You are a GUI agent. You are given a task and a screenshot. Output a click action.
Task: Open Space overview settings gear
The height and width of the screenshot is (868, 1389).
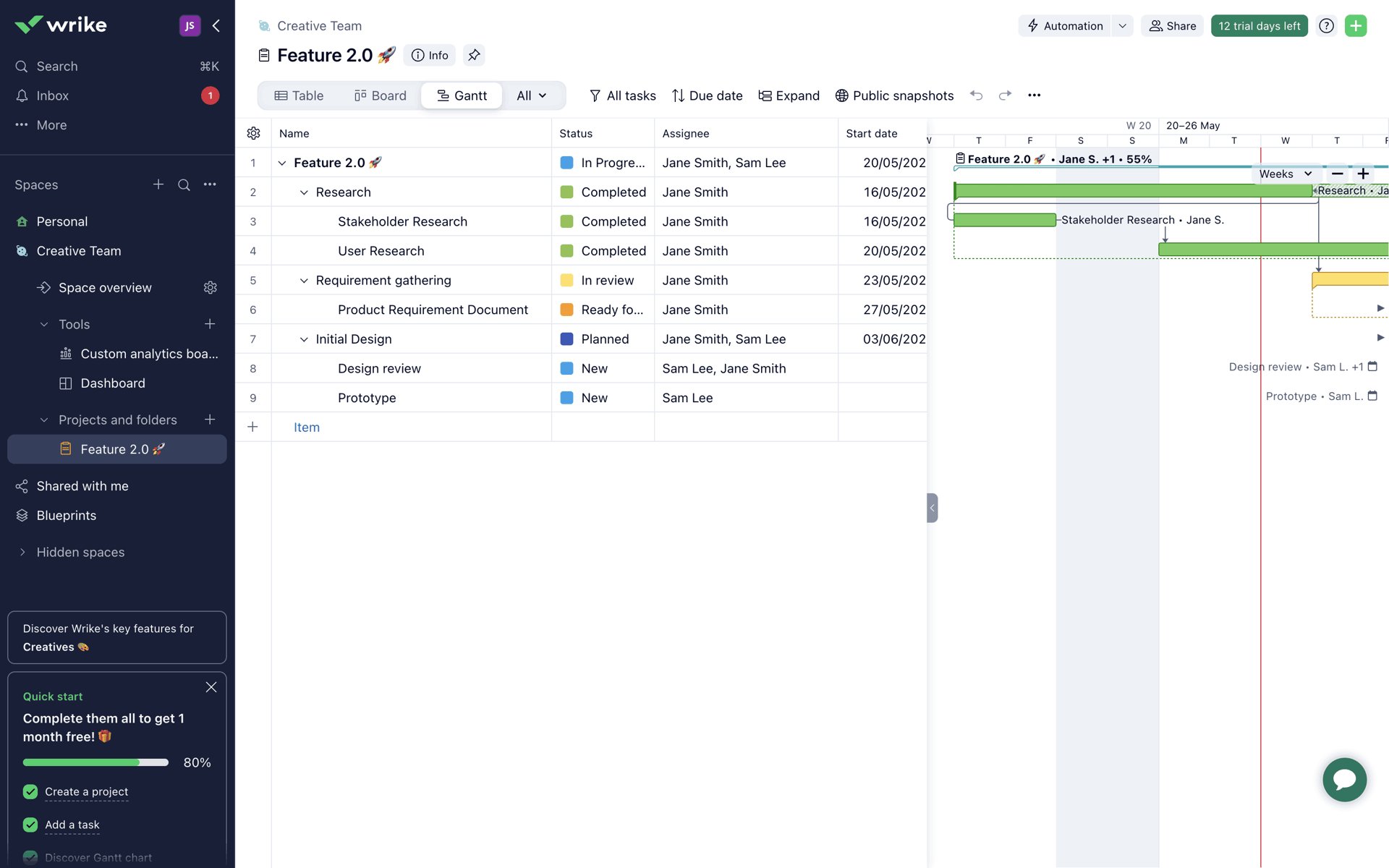pyautogui.click(x=211, y=288)
